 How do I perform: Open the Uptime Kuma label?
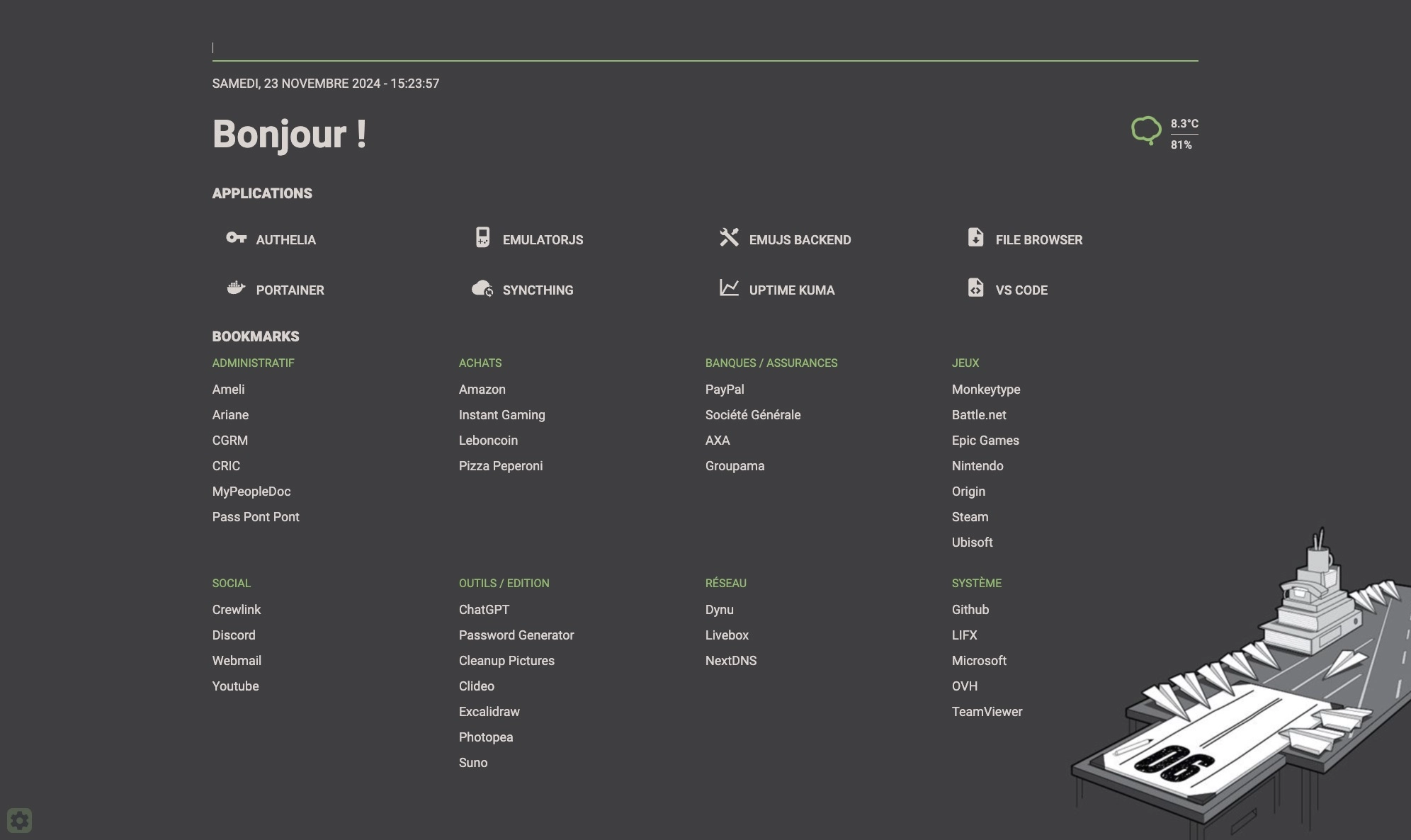pos(792,290)
